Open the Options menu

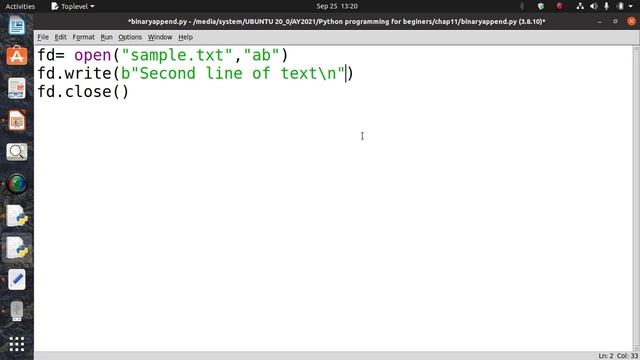coord(130,37)
